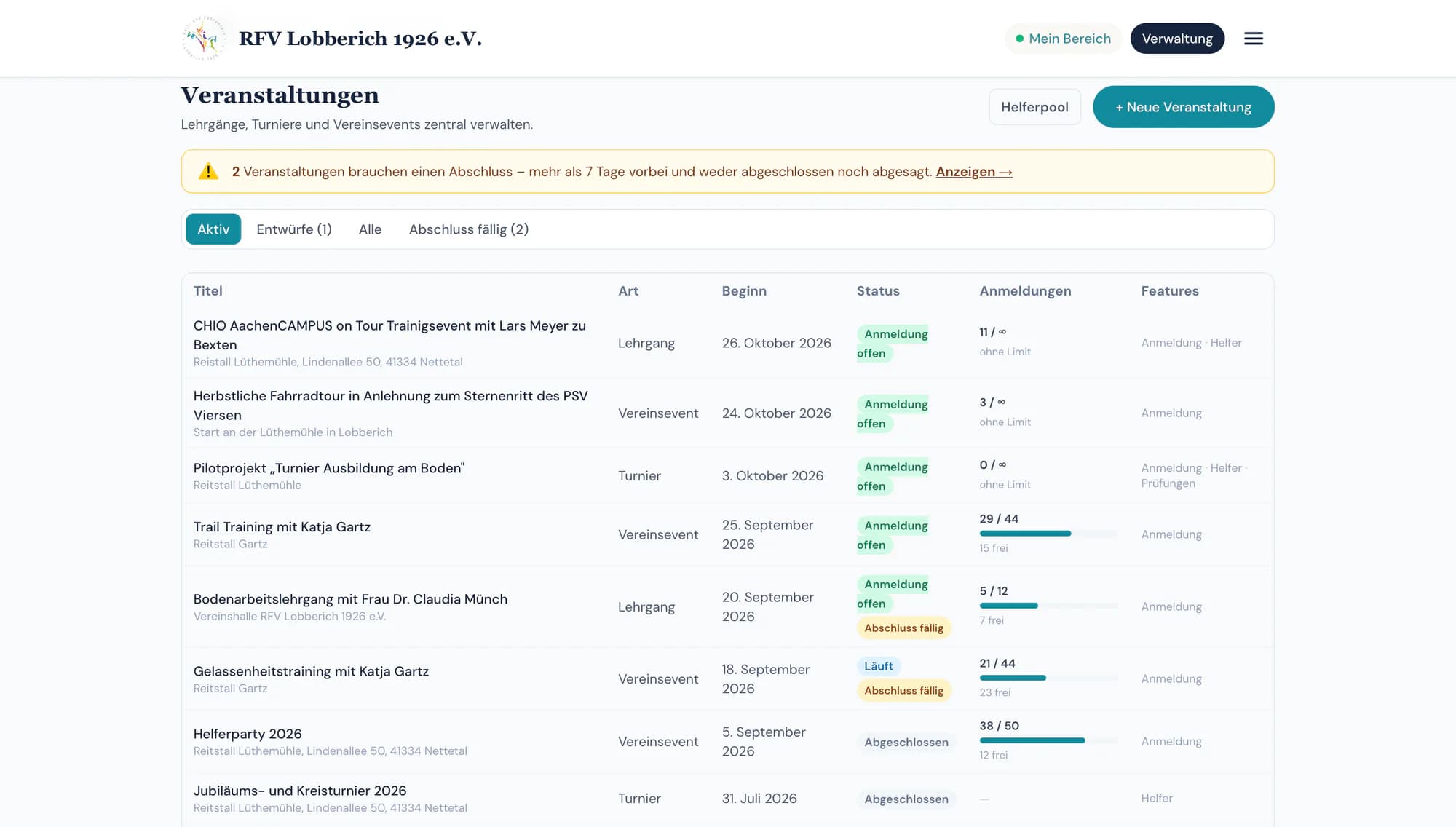Click the Beginn column header

pos(744,291)
